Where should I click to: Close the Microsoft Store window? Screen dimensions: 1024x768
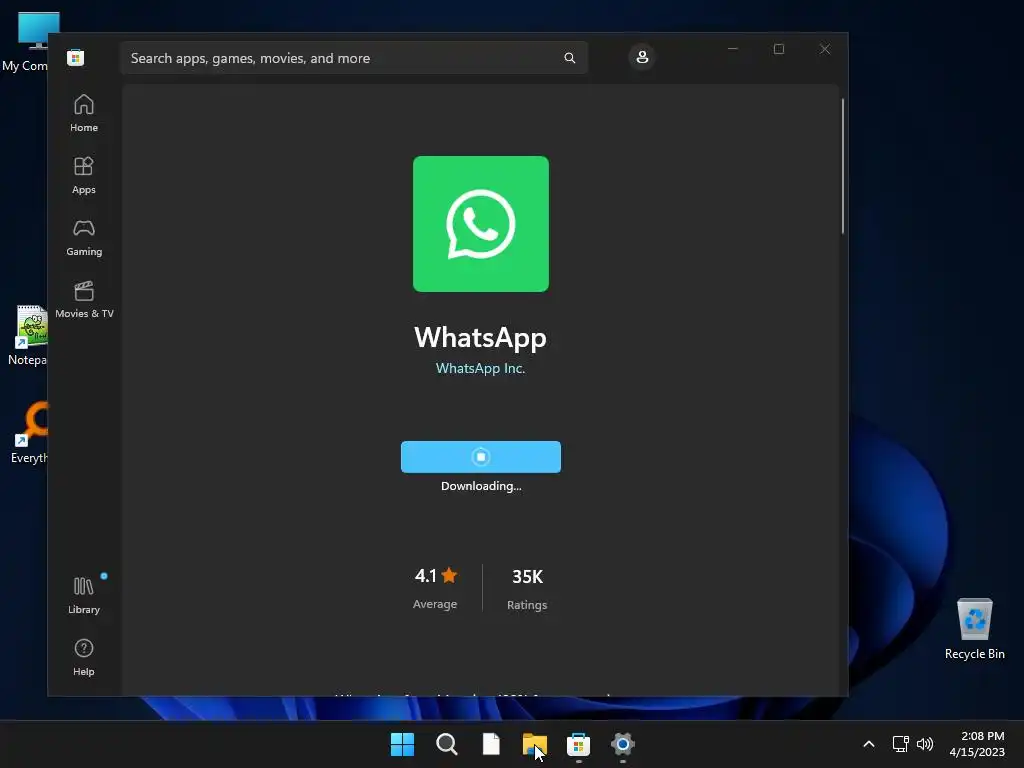click(x=825, y=49)
